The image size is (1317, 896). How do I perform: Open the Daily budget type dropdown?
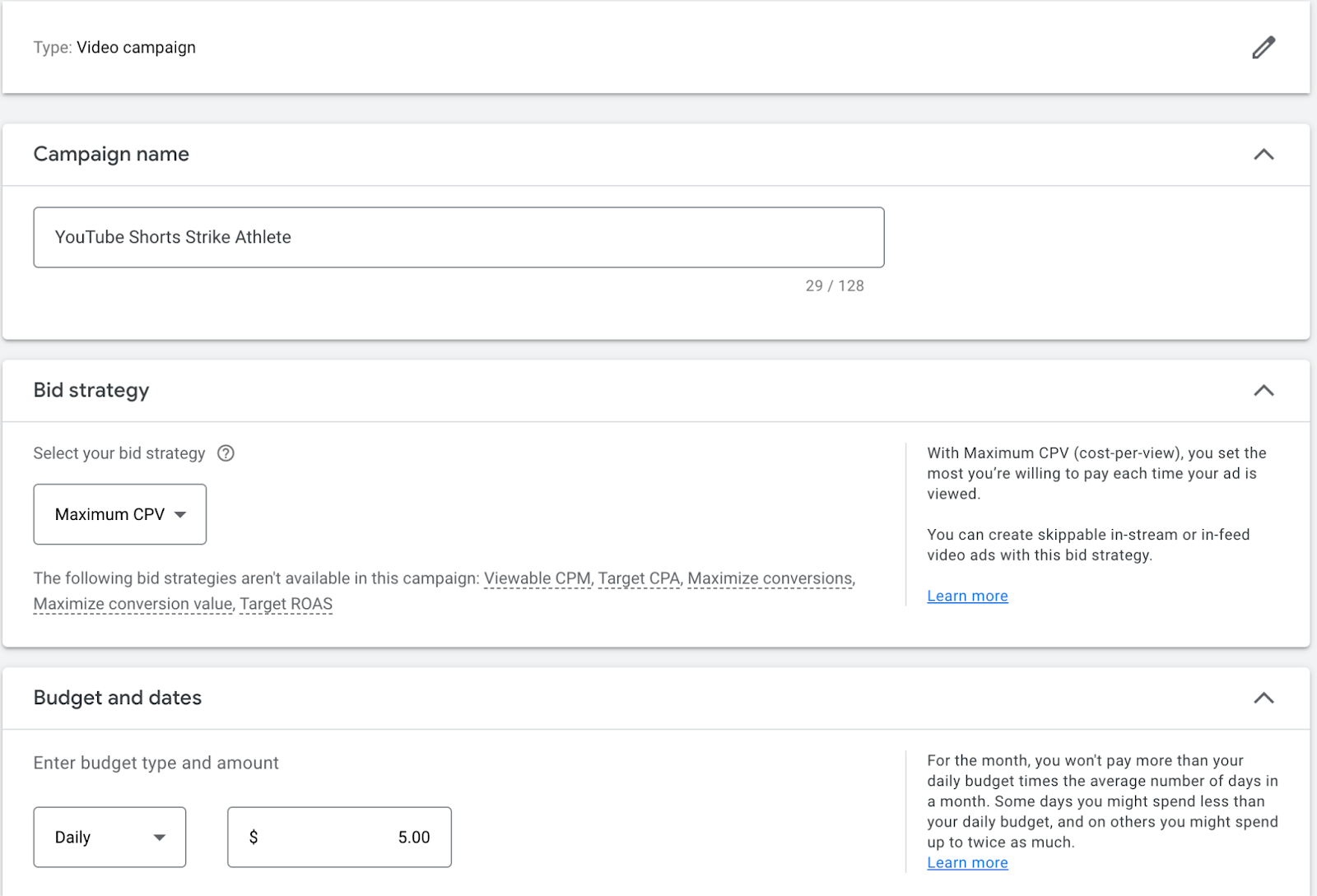point(109,837)
